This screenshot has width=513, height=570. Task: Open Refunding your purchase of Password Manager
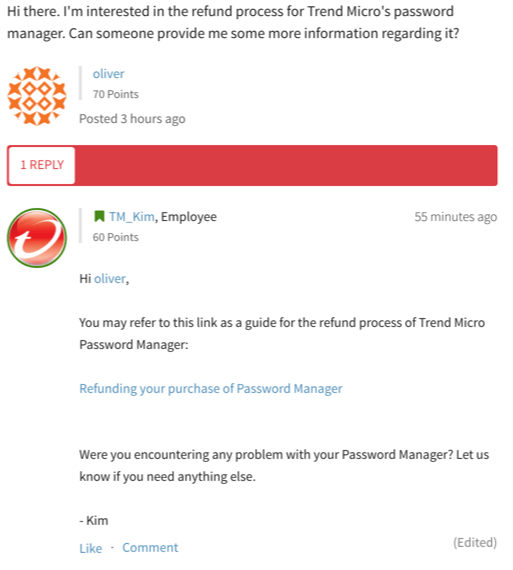pyautogui.click(x=211, y=389)
